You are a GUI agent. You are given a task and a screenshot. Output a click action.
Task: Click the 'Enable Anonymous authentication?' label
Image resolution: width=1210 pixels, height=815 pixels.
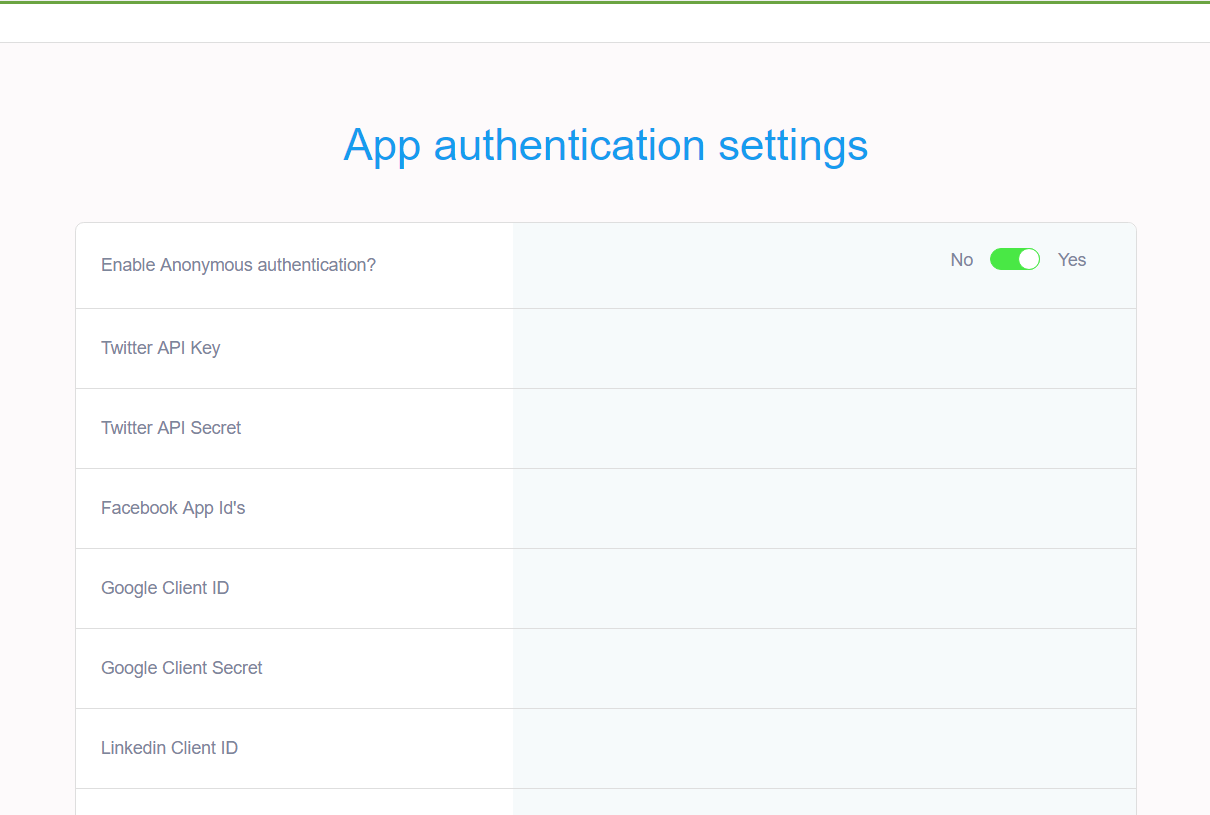point(238,265)
